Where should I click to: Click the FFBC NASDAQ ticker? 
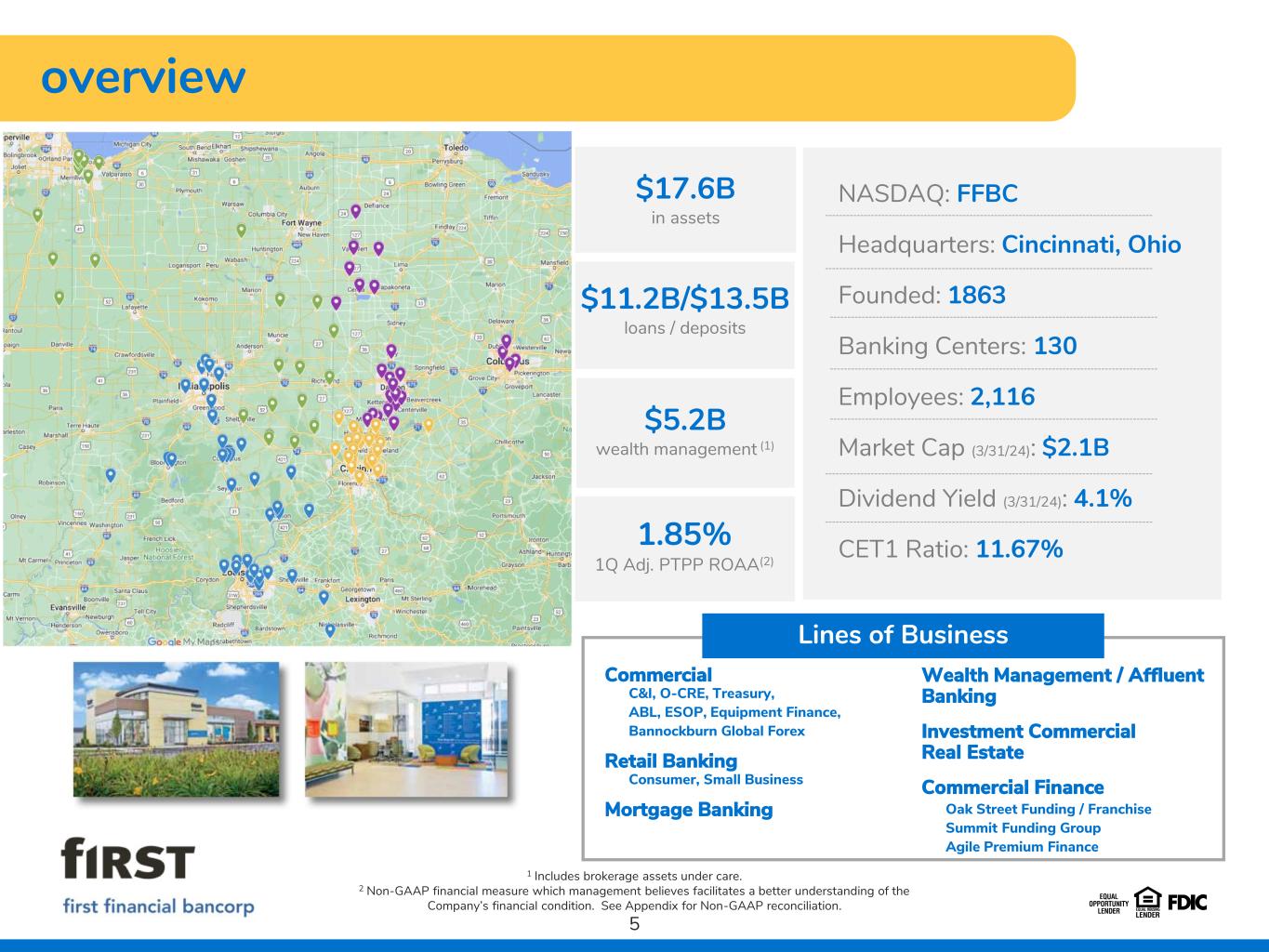[x=987, y=194]
